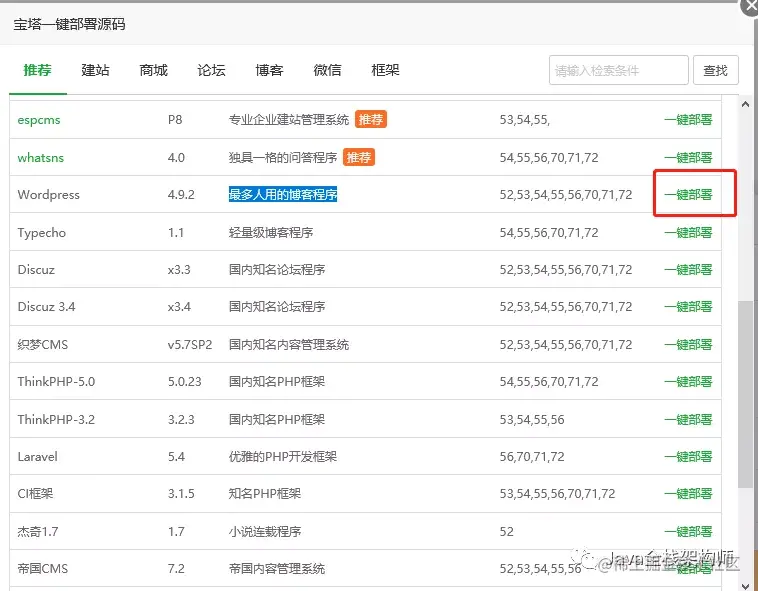Deploy Typecho with 一键部署

pos(688,232)
